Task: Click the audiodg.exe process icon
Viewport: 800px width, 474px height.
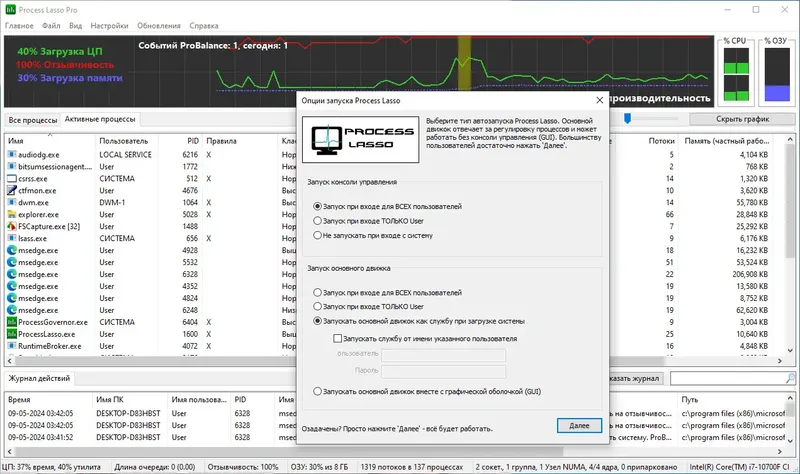Action: tap(12, 155)
